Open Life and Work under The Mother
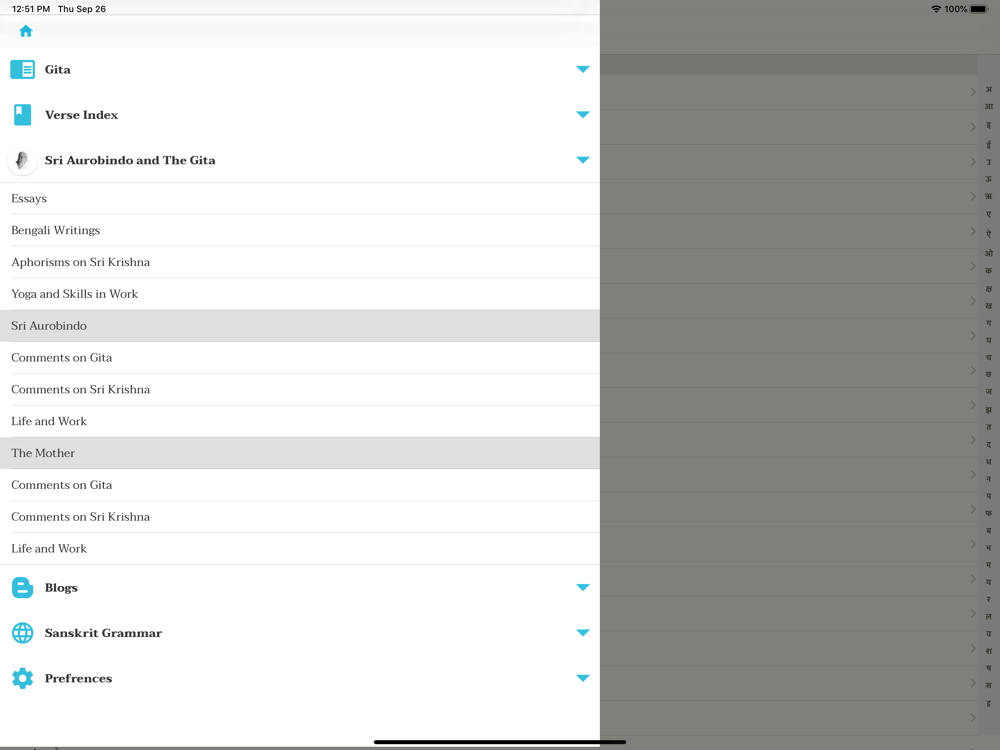This screenshot has height=750, width=1000. (x=300, y=548)
